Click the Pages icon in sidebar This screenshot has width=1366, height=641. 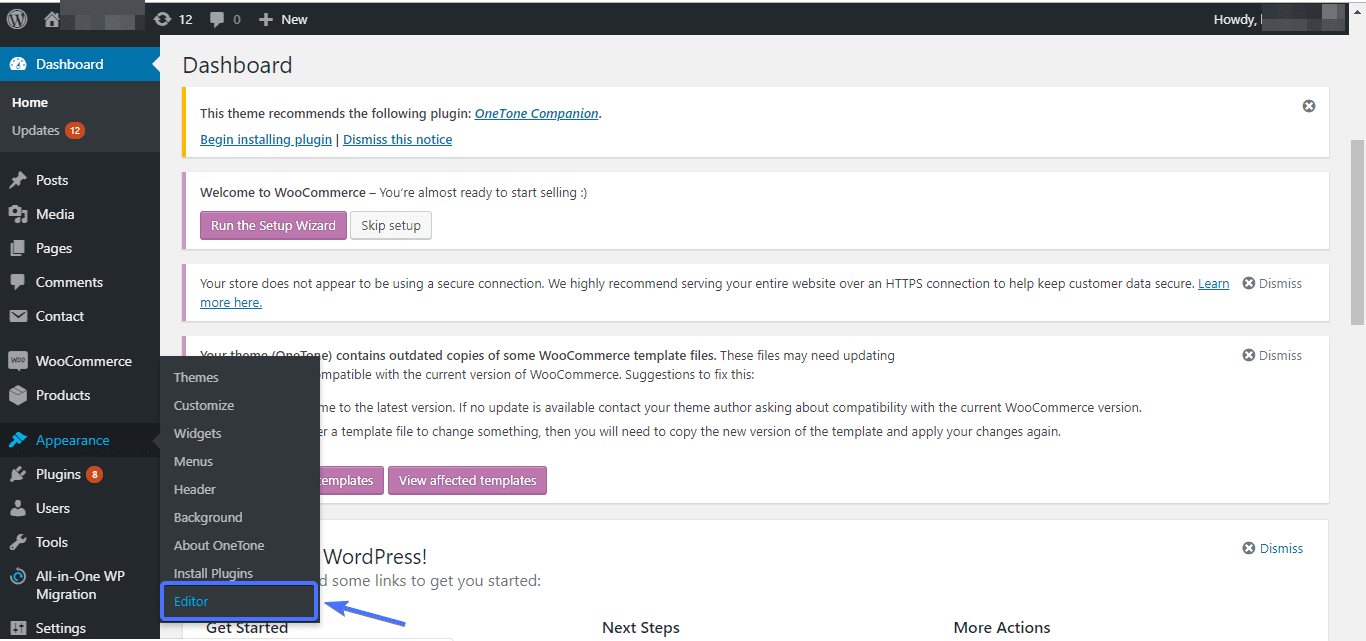(x=18, y=248)
